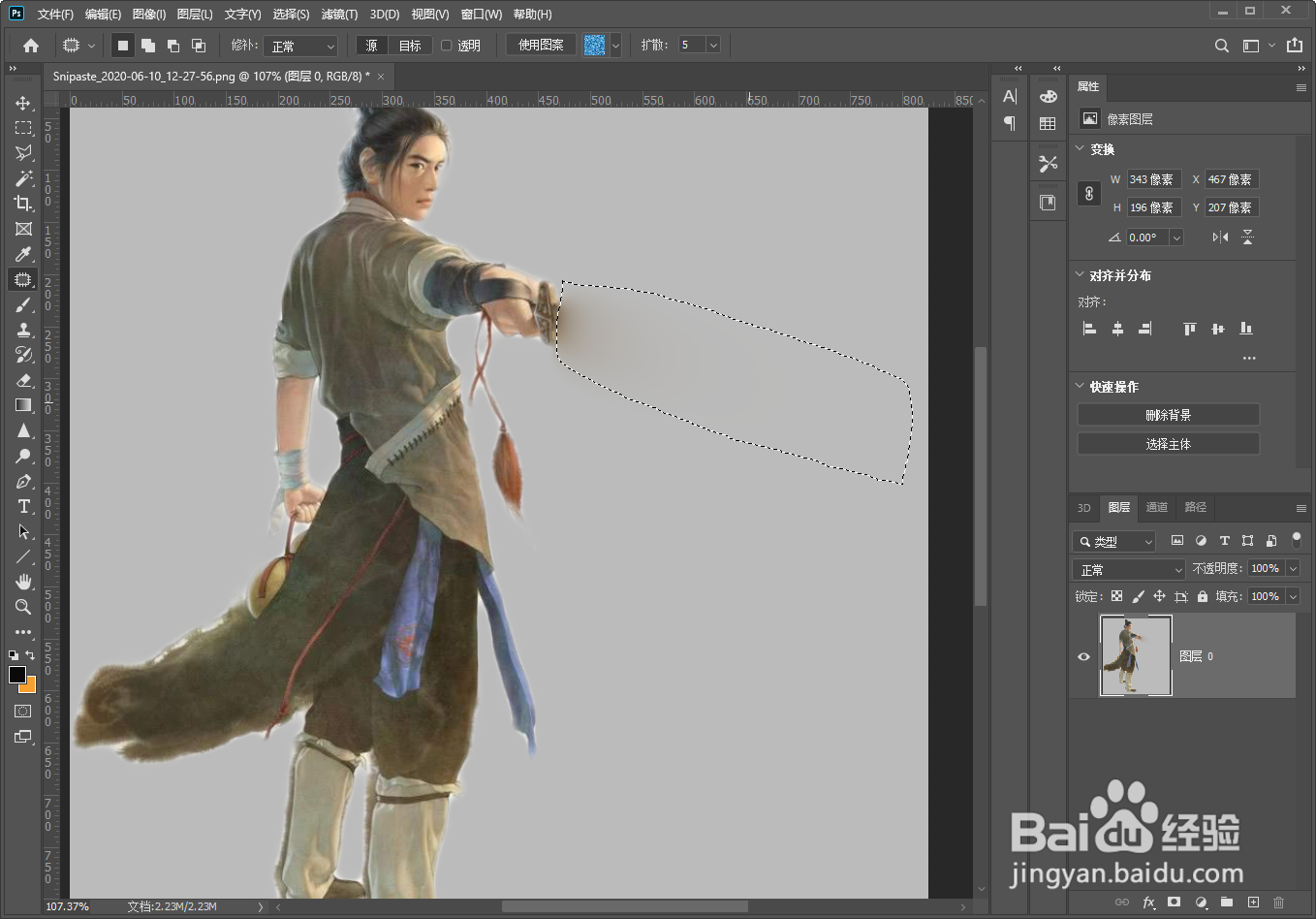The image size is (1316, 919).
Task: Toggle lock transparent pixels
Action: point(1116,596)
